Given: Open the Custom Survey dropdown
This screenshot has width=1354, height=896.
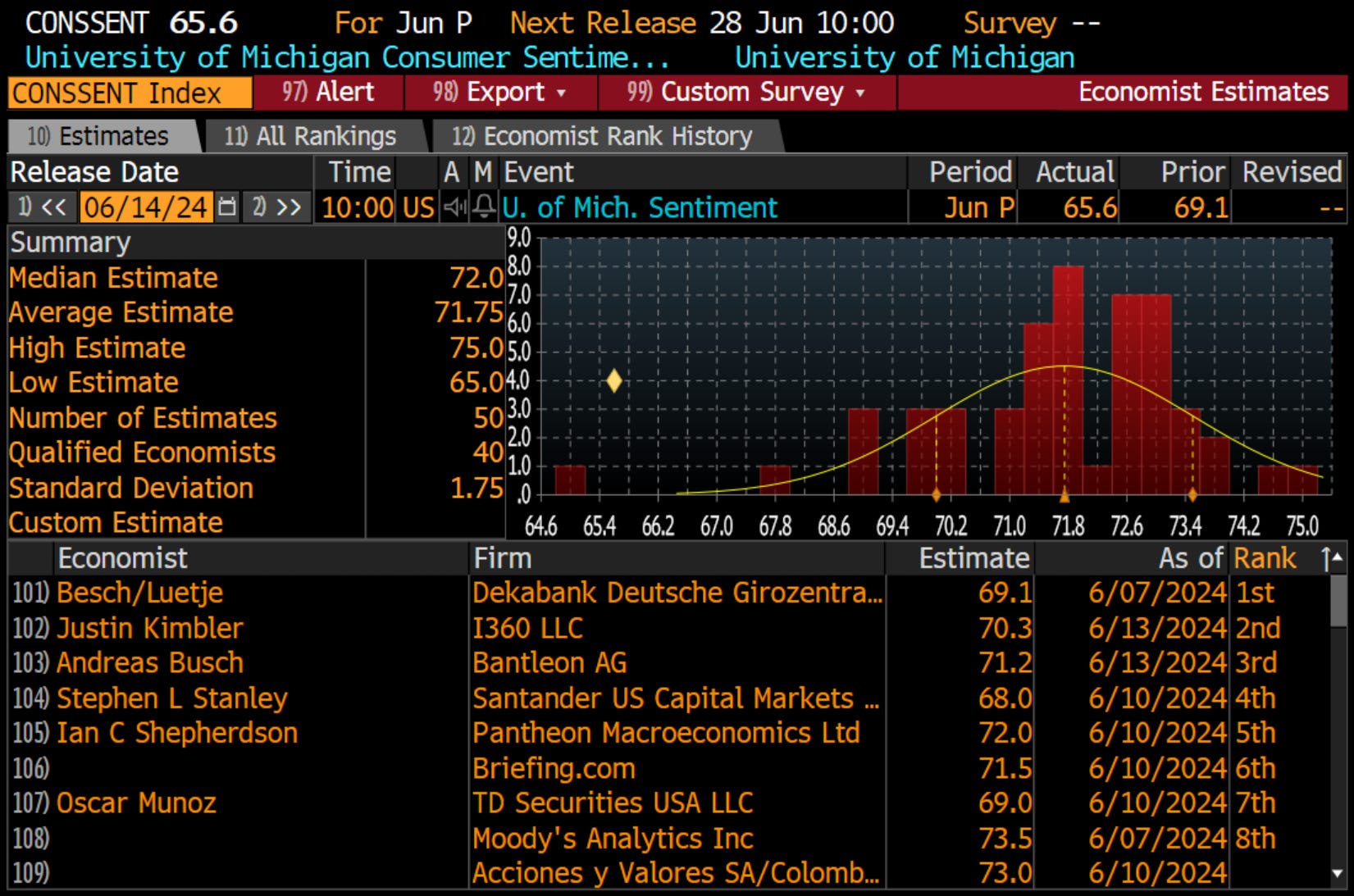Looking at the screenshot, I should click(x=746, y=92).
